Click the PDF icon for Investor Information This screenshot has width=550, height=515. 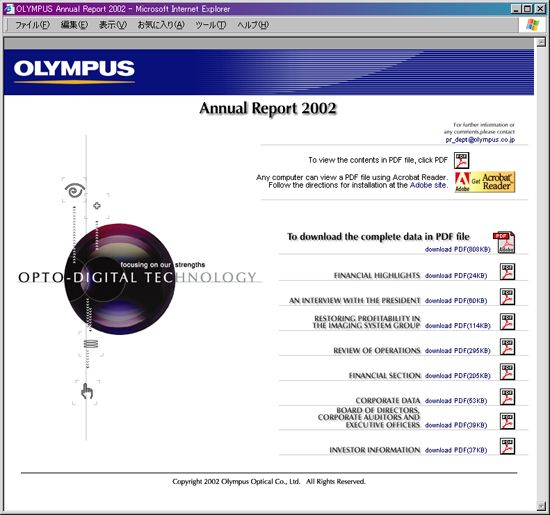point(507,446)
